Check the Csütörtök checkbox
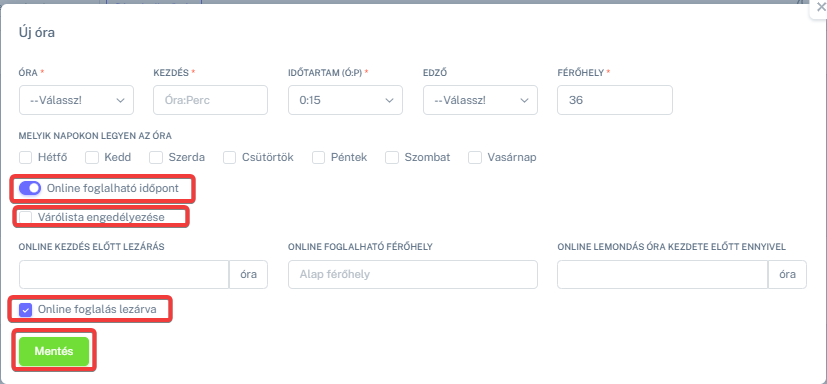The height and width of the screenshot is (384, 827). point(229,157)
